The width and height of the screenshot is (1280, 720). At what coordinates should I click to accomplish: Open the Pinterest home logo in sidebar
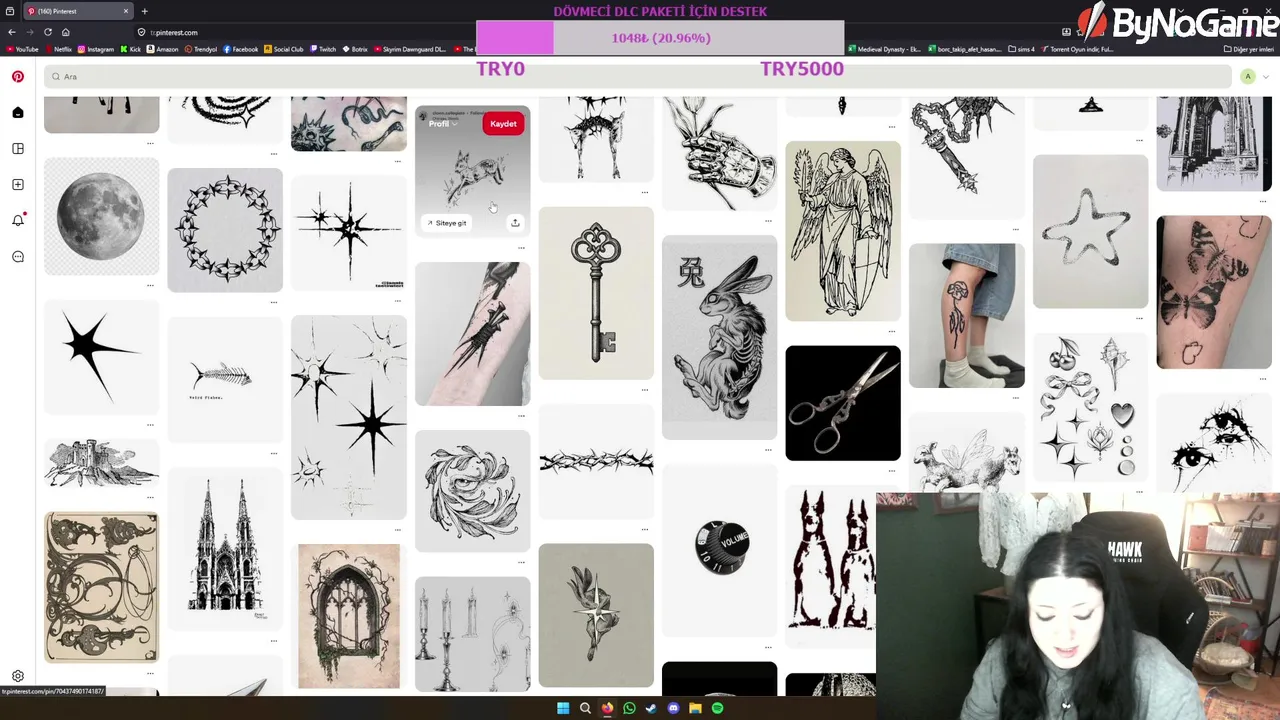(18, 76)
